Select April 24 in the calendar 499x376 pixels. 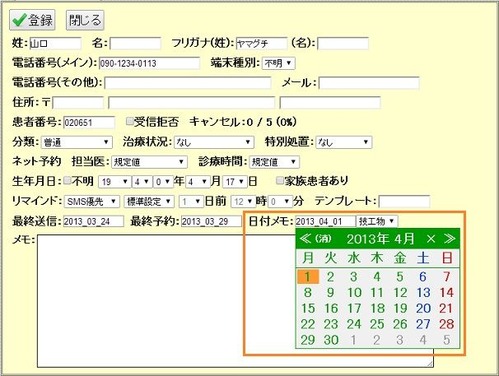click(x=354, y=324)
